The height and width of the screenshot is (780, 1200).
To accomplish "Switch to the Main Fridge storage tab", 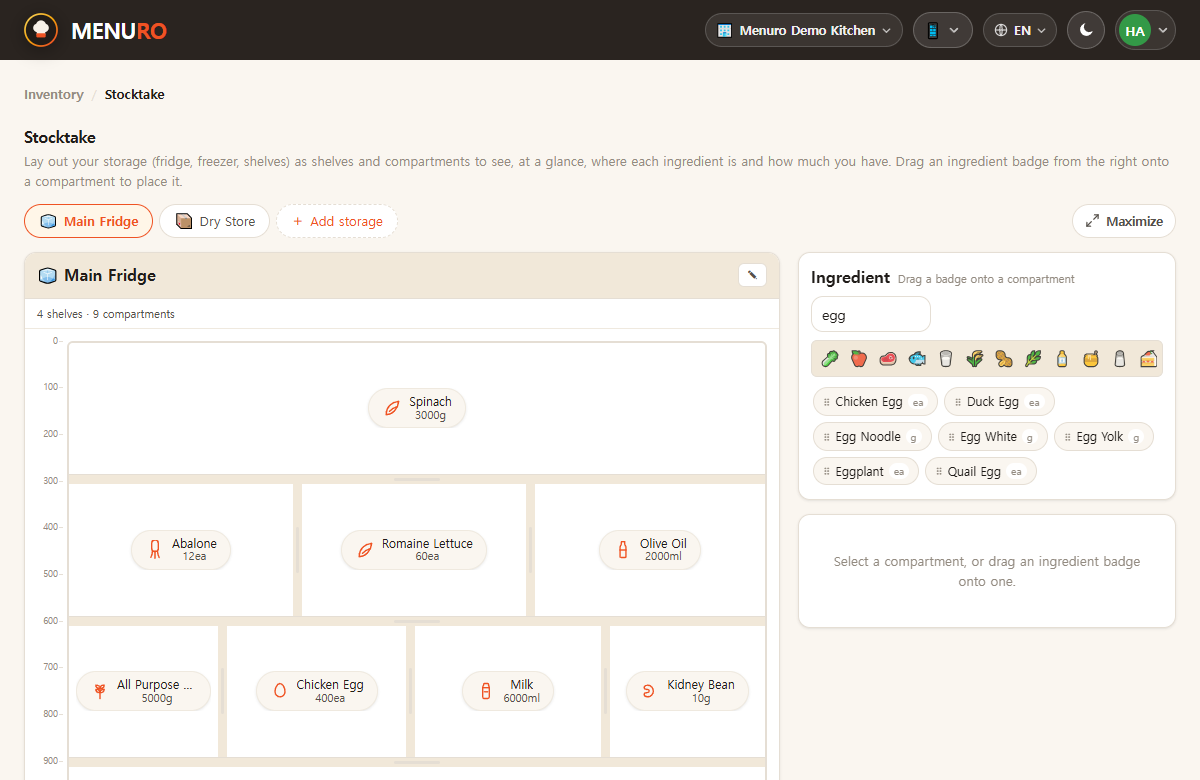I will coord(88,221).
